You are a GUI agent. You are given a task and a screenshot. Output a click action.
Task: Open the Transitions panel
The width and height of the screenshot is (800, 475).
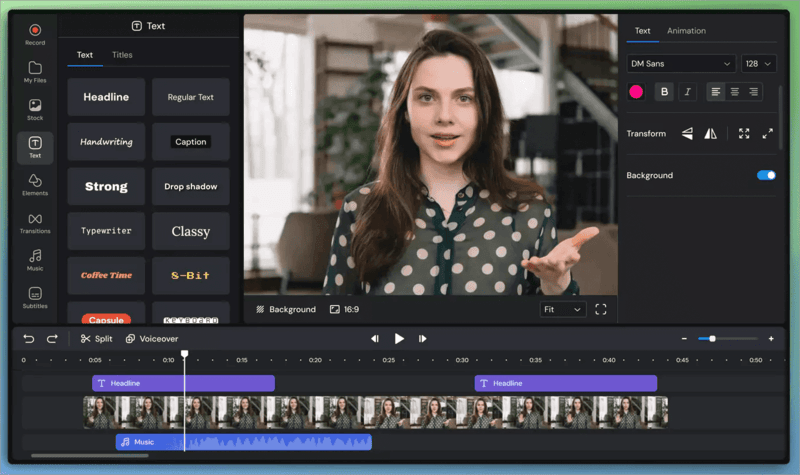click(35, 223)
